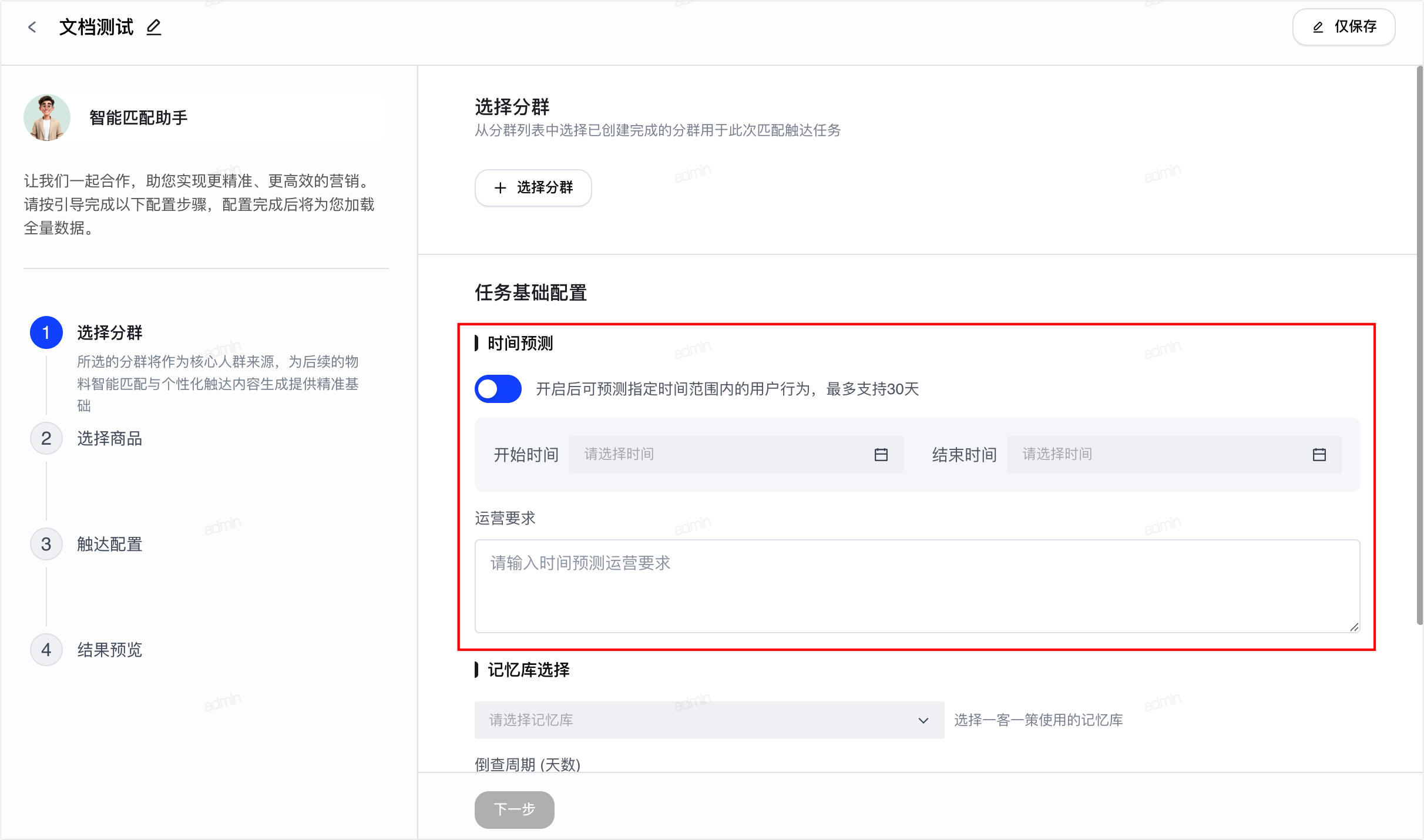Click the calendar icon in 结束时间 field
1424x840 pixels.
(1319, 455)
